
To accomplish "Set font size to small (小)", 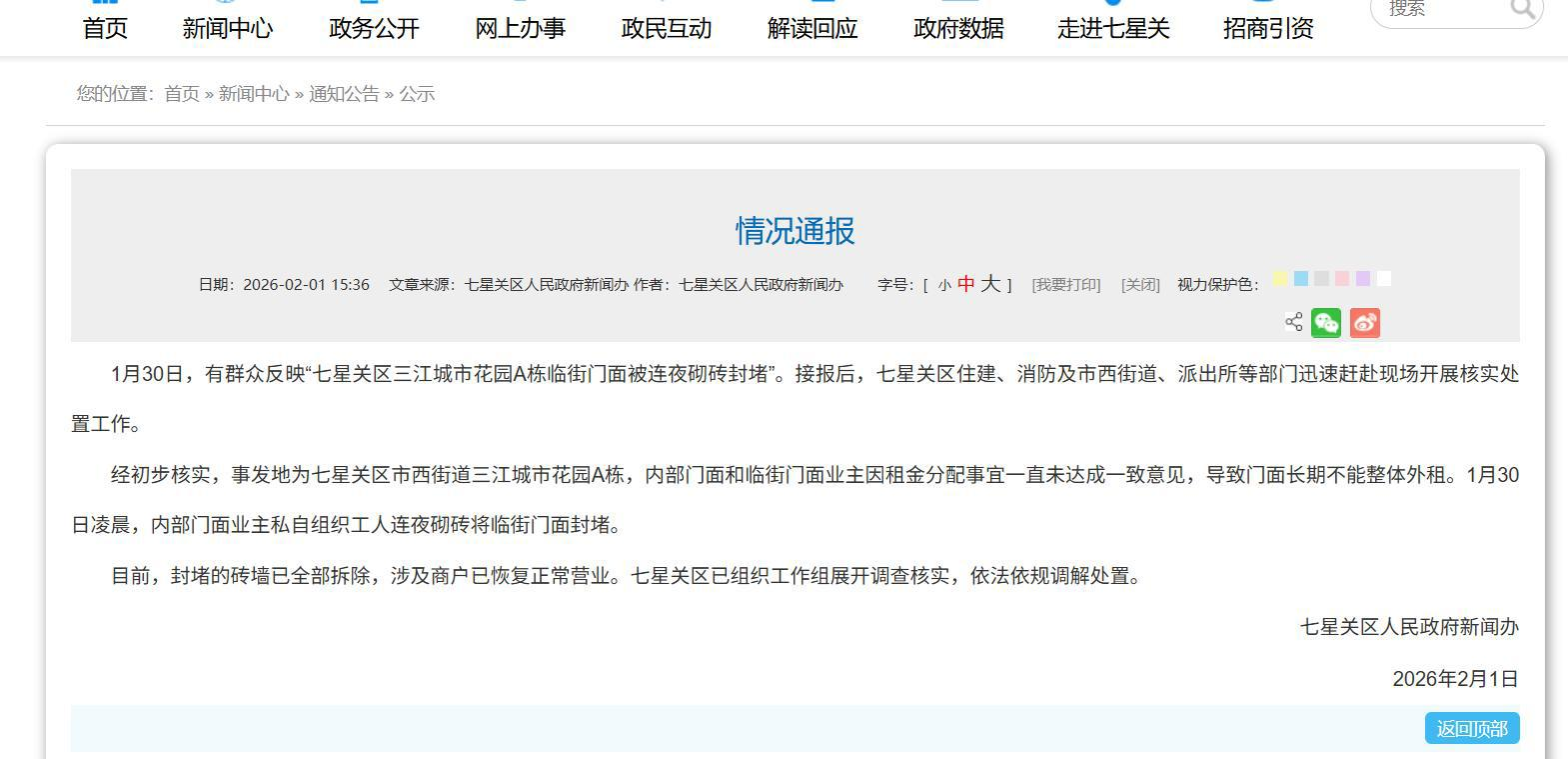I will [944, 285].
